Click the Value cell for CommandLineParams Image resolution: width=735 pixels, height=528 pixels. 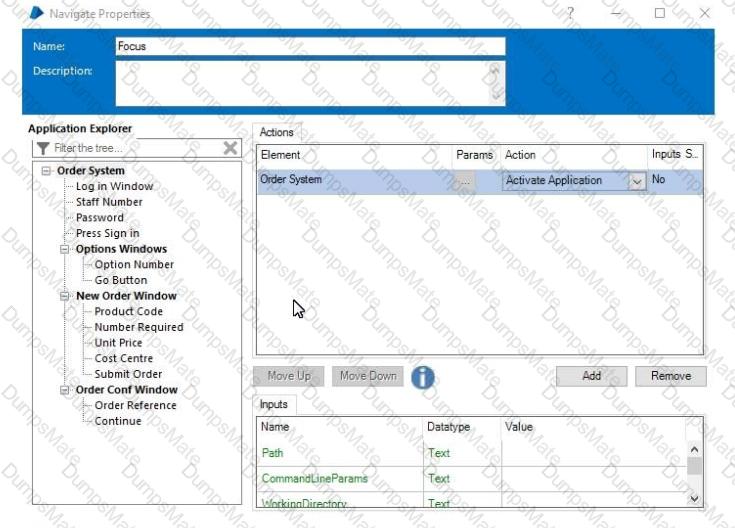pyautogui.click(x=593, y=479)
